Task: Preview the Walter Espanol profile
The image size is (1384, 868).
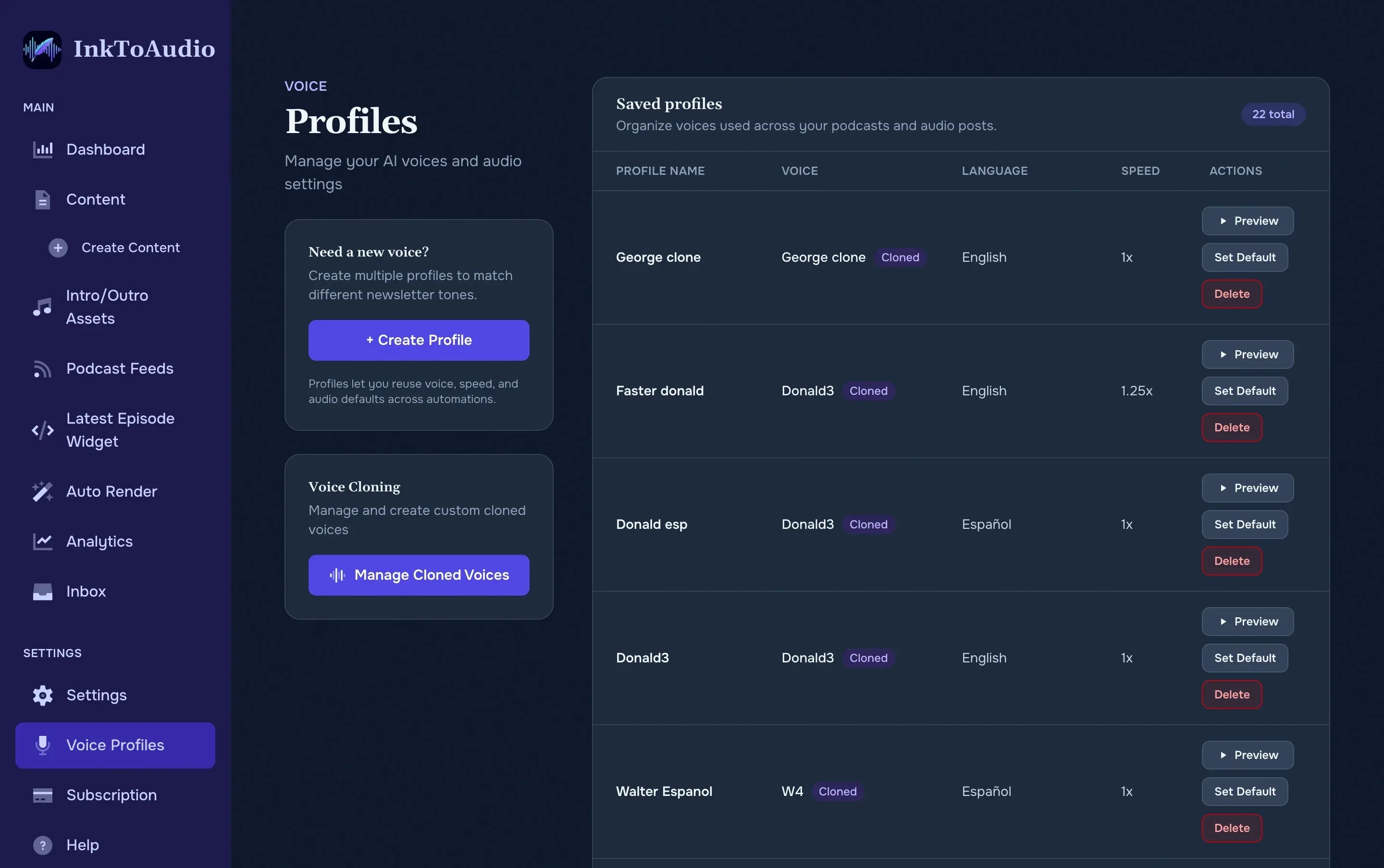Action: [x=1248, y=756]
